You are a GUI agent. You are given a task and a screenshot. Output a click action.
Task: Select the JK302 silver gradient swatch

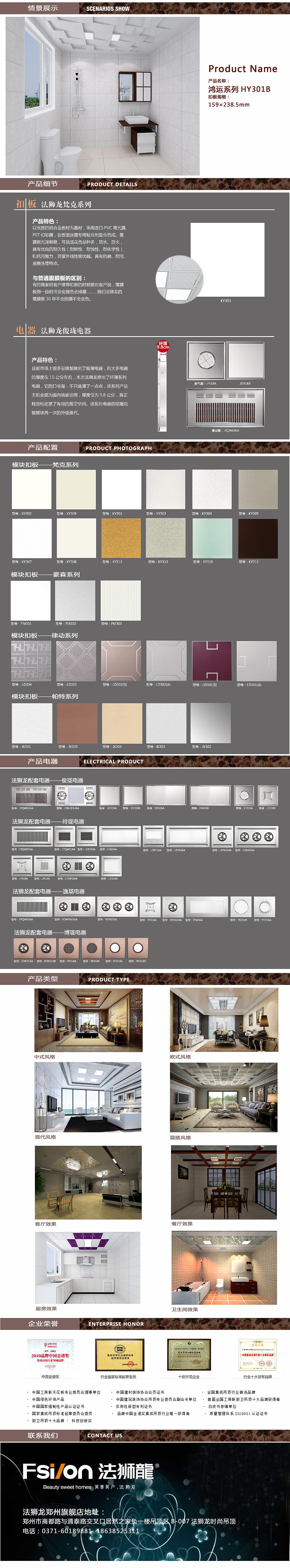tap(211, 724)
